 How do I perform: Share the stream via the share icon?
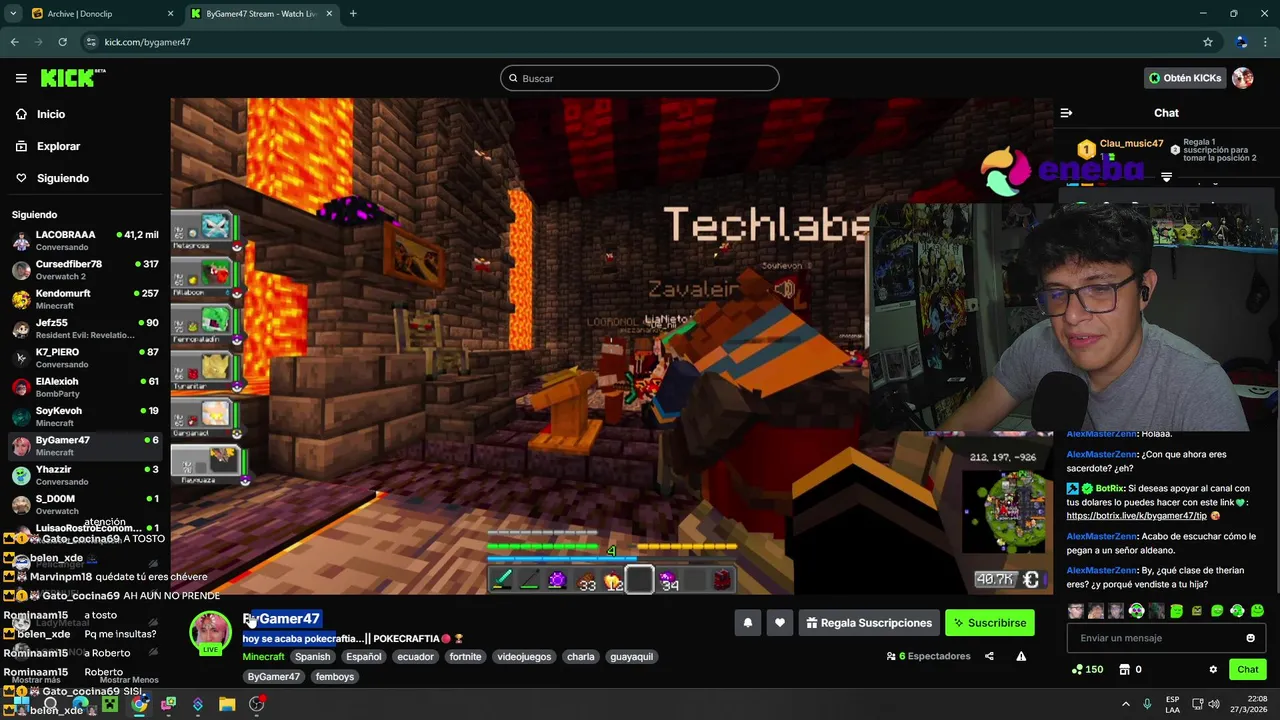coord(989,656)
